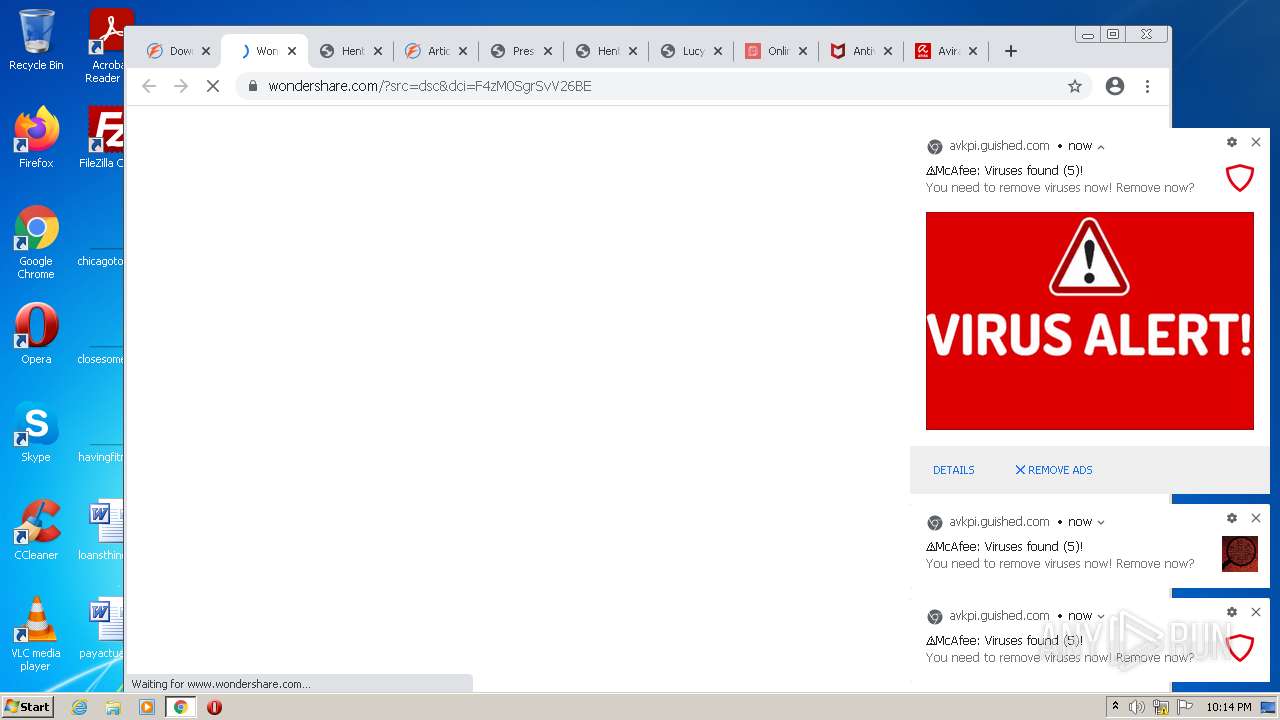Launch Google Chrome desktop shortcut
Image resolution: width=1280 pixels, height=720 pixels.
pyautogui.click(x=36, y=242)
